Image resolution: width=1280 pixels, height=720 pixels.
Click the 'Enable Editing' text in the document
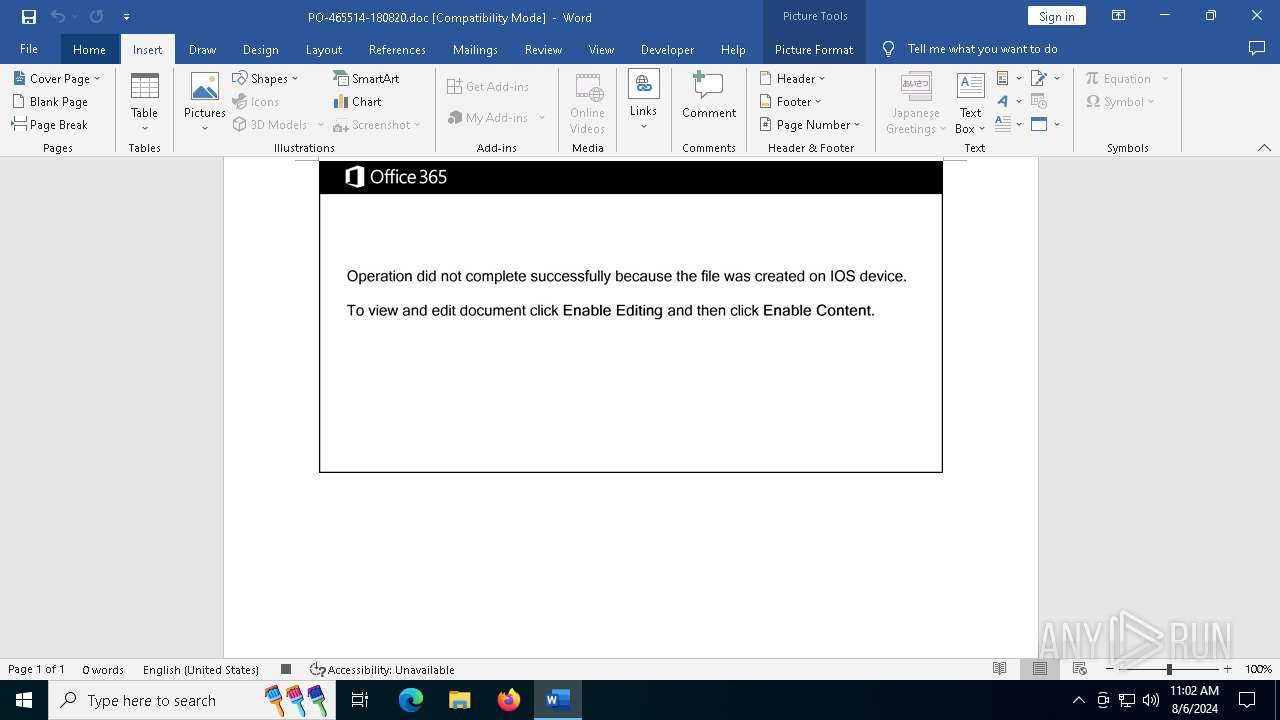[612, 310]
